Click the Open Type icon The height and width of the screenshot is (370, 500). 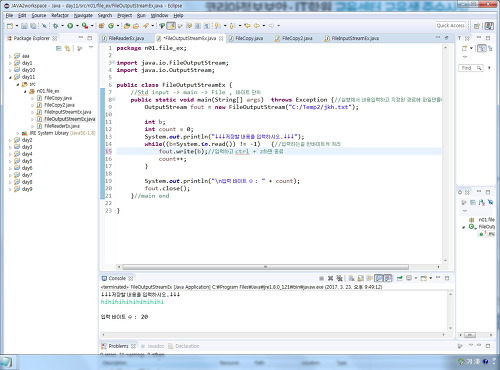(x=127, y=26)
